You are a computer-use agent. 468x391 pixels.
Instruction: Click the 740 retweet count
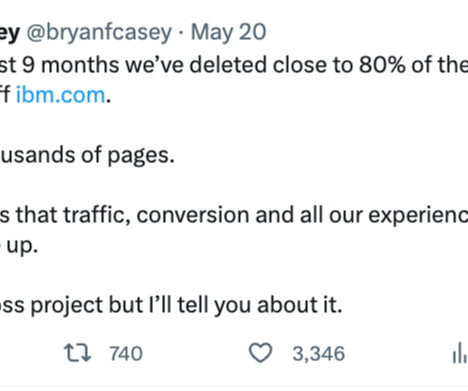(x=126, y=354)
